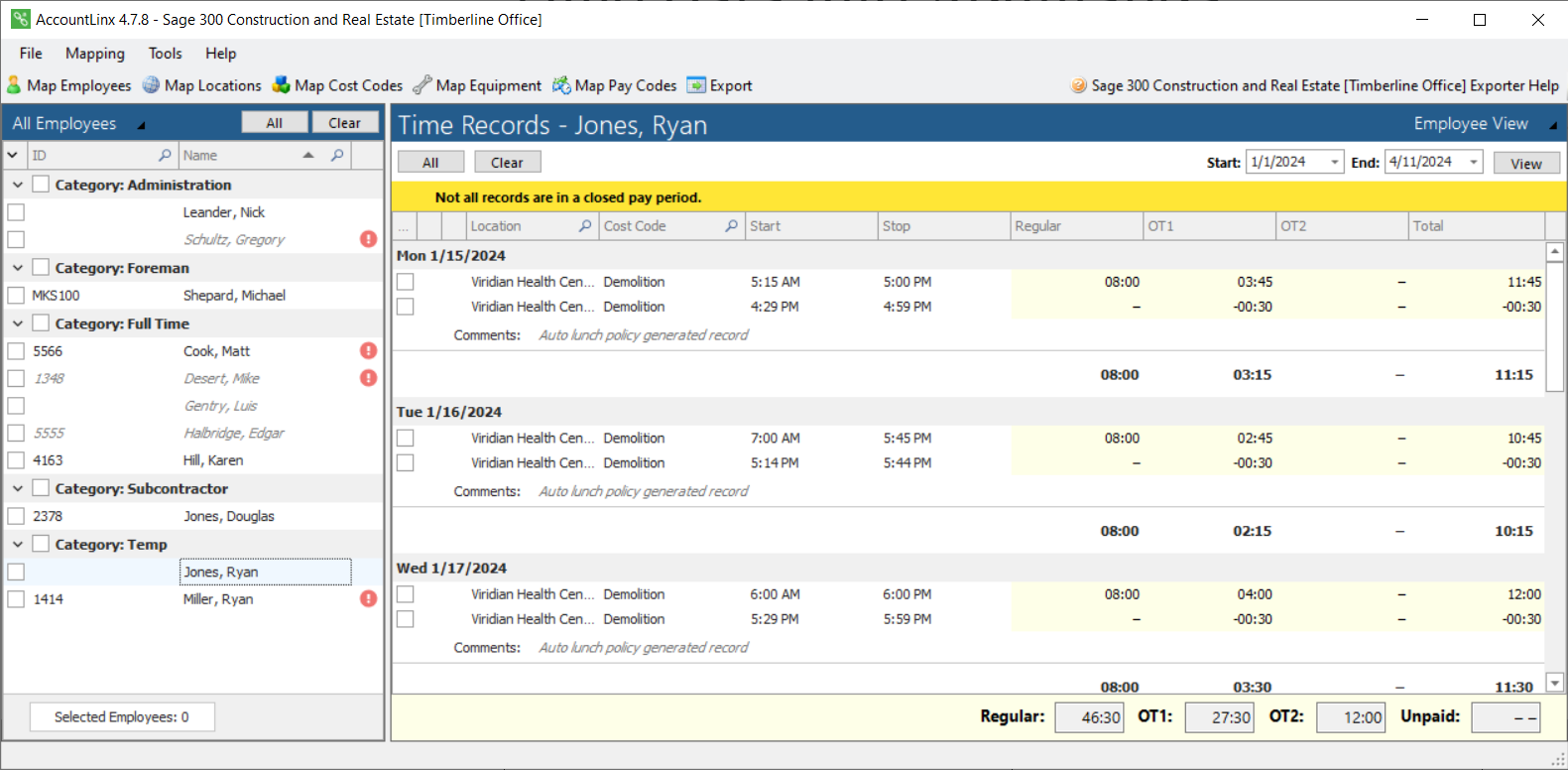Viewport: 1568px width, 770px height.
Task: Check the box for Hill, Karen
Action: (16, 460)
